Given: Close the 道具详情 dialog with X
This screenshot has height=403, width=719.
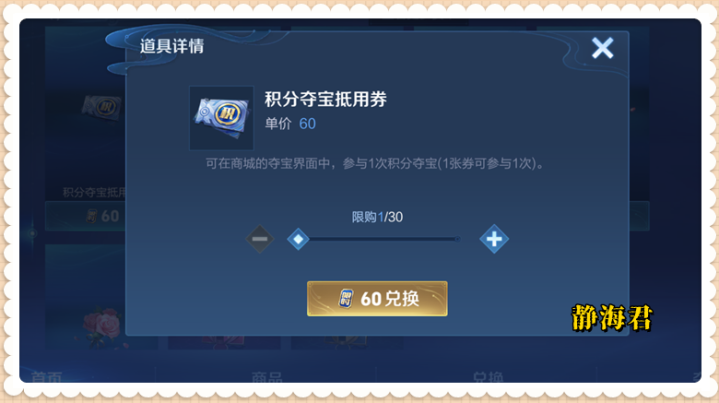Looking at the screenshot, I should [x=602, y=48].
